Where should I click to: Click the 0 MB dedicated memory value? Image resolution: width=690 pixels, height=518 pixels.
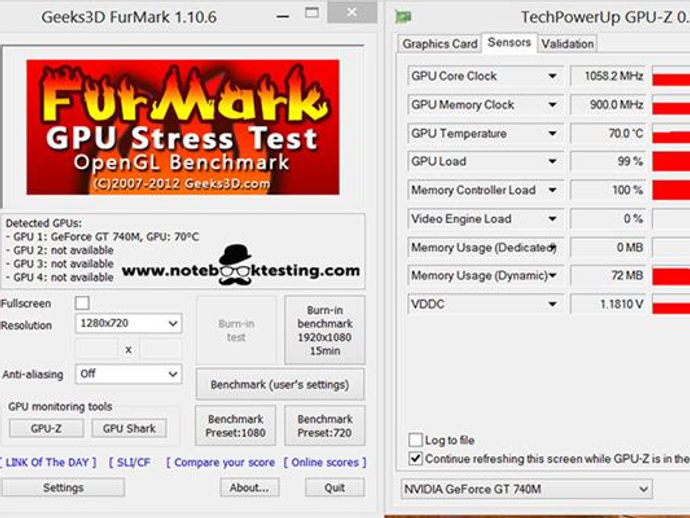tap(608, 247)
